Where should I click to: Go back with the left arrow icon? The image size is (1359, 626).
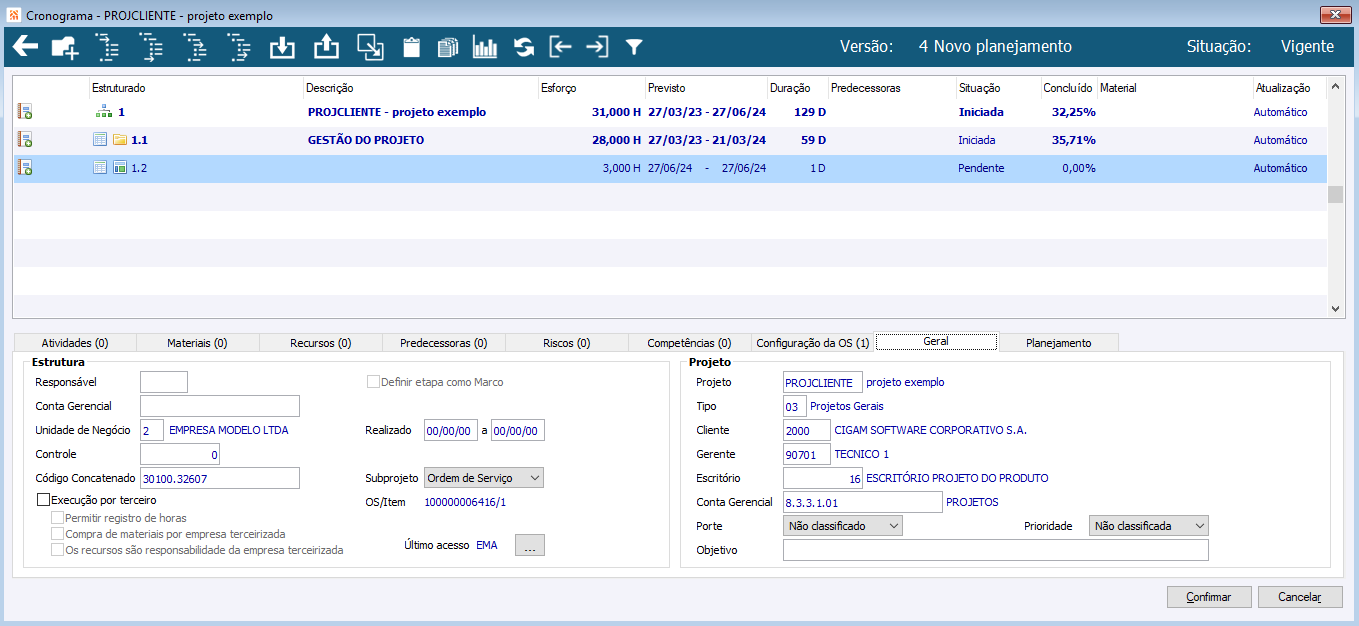(25, 47)
